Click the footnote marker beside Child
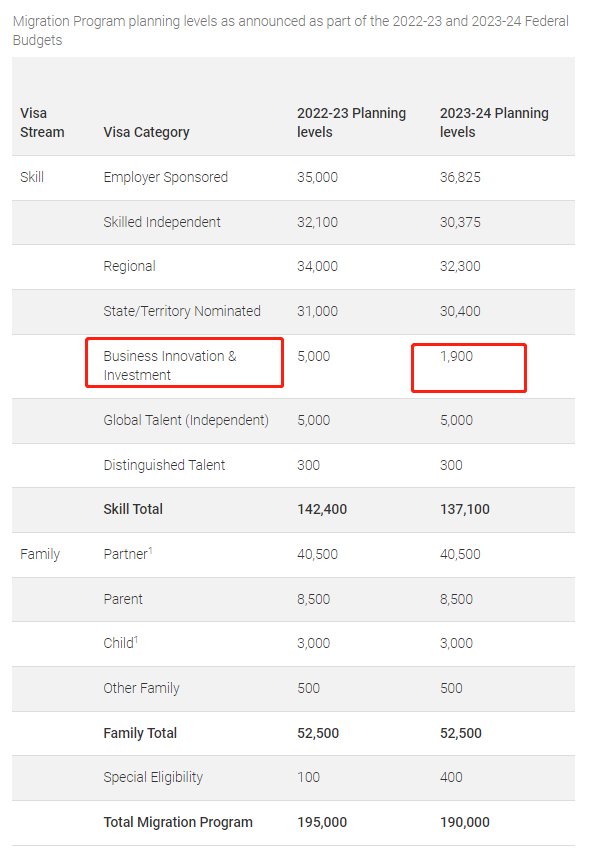The width and height of the screenshot is (591, 864). pyautogui.click(x=136, y=639)
